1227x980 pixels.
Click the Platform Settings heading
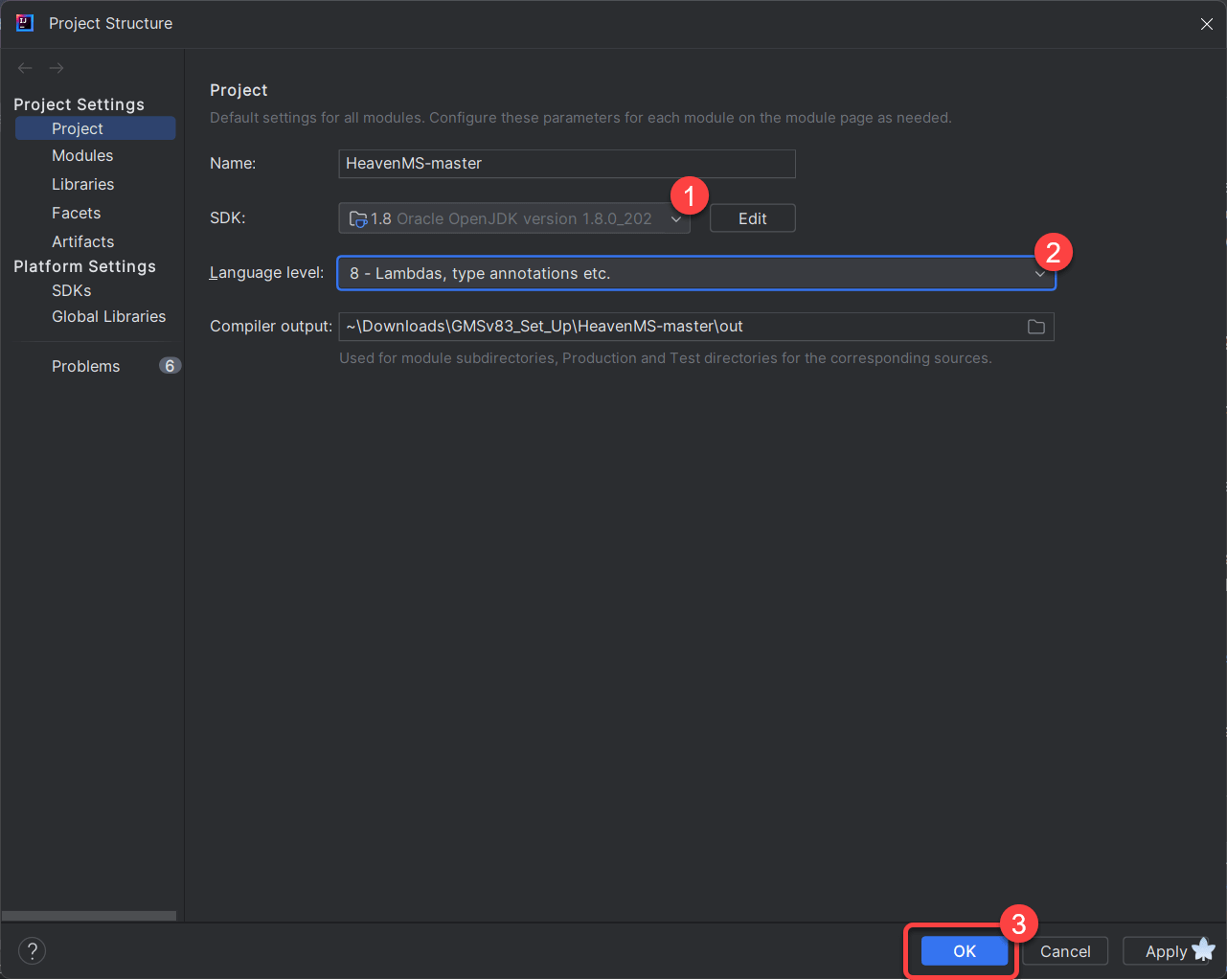click(x=85, y=266)
